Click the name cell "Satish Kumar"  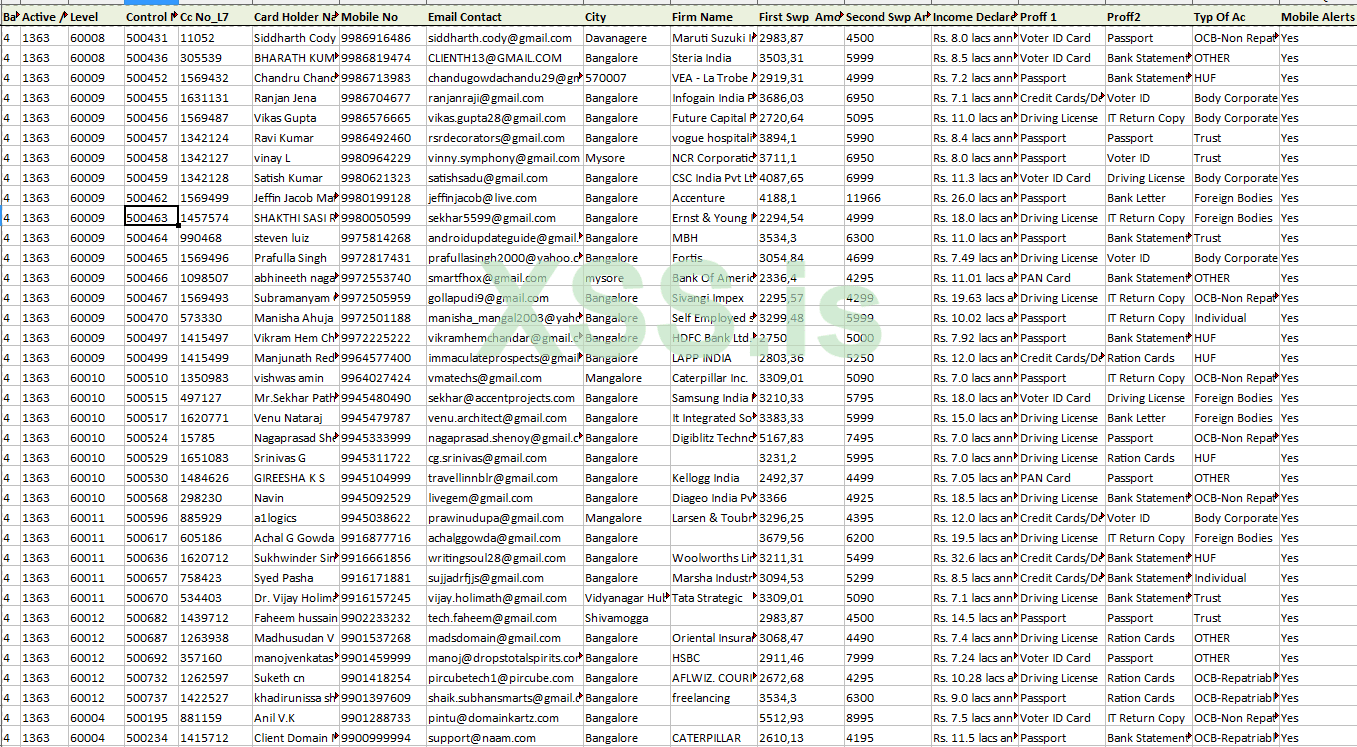coord(295,178)
